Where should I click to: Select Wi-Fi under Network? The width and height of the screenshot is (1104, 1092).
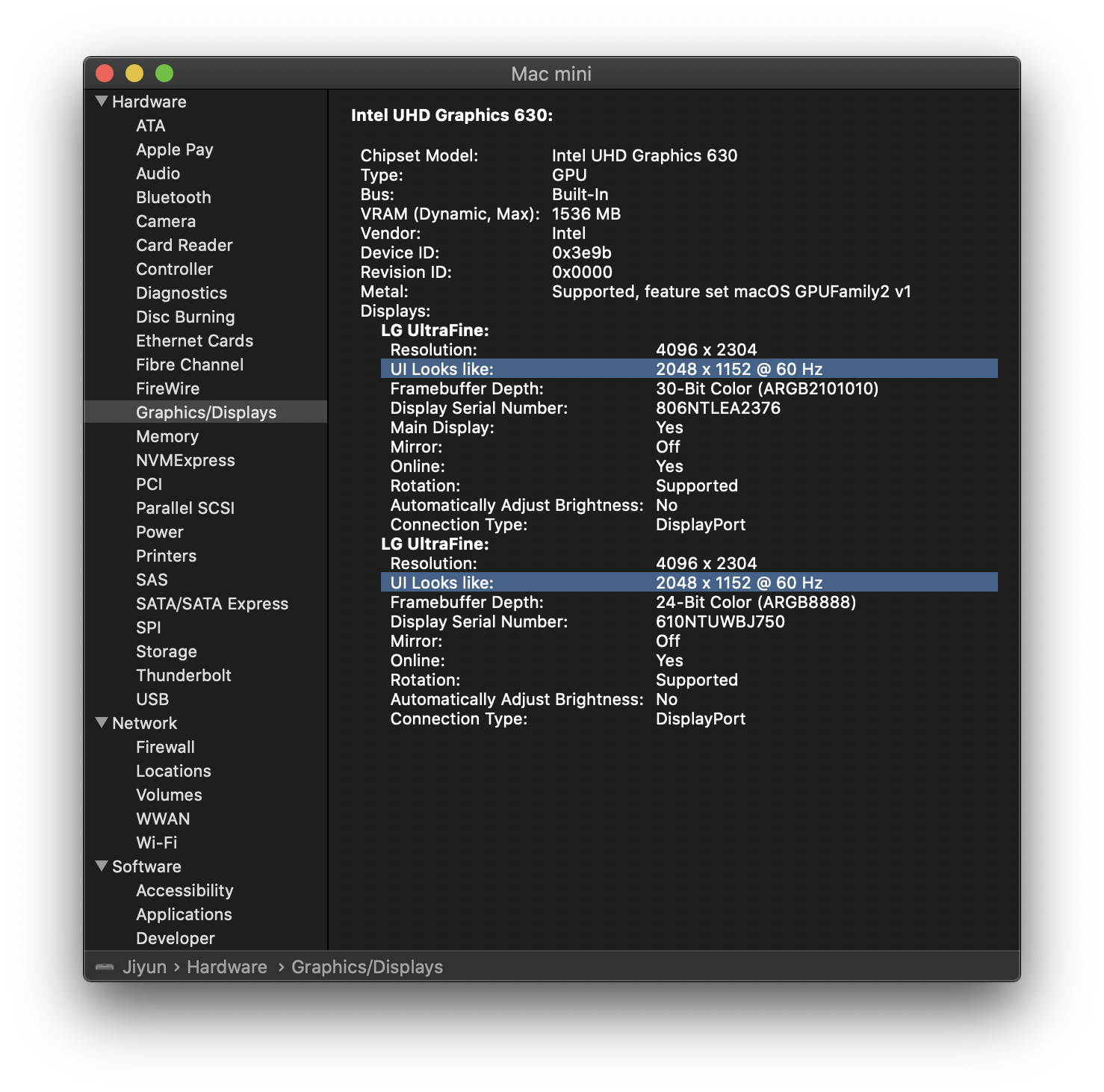[157, 843]
